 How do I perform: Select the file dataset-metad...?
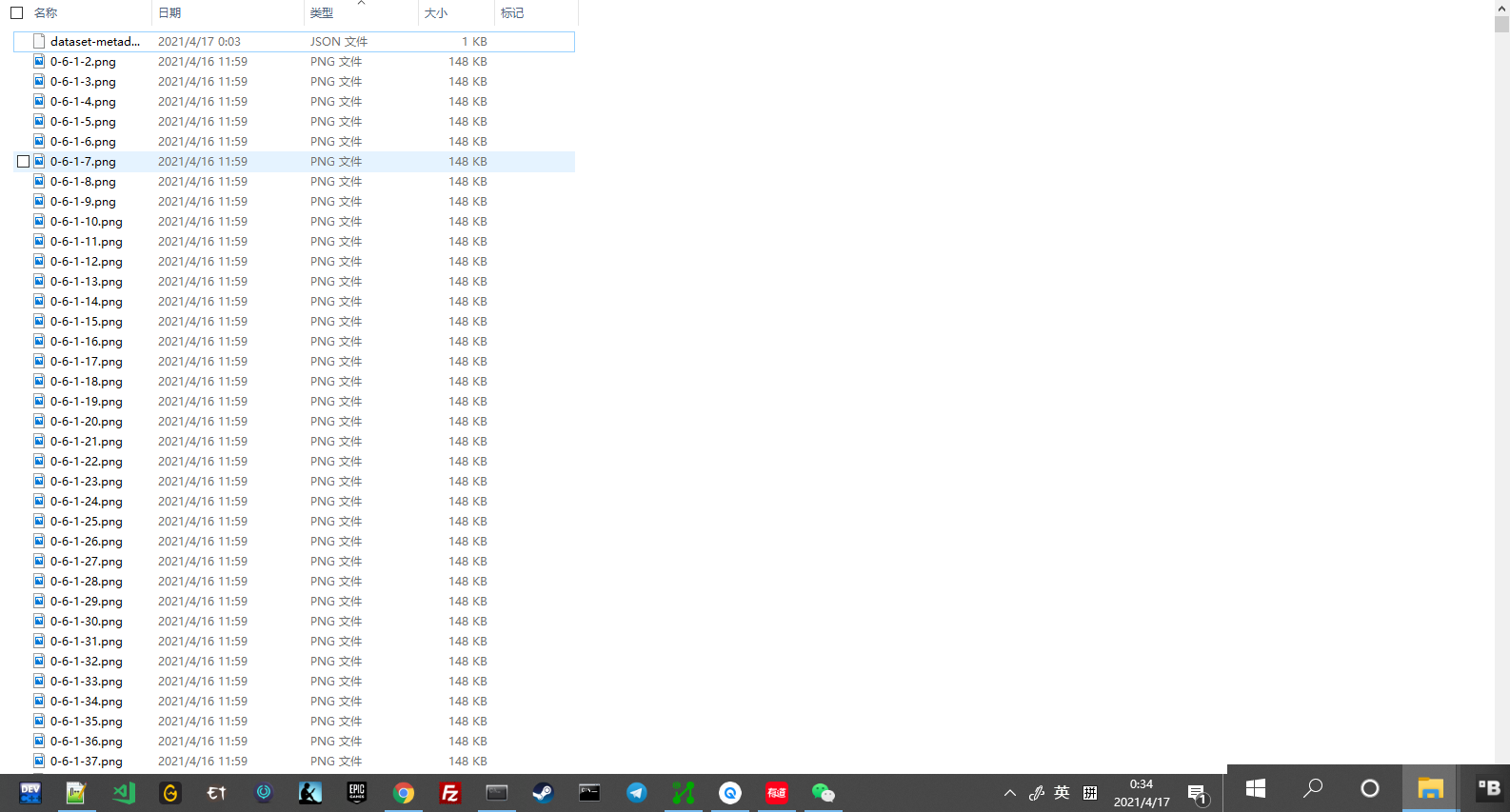click(95, 41)
